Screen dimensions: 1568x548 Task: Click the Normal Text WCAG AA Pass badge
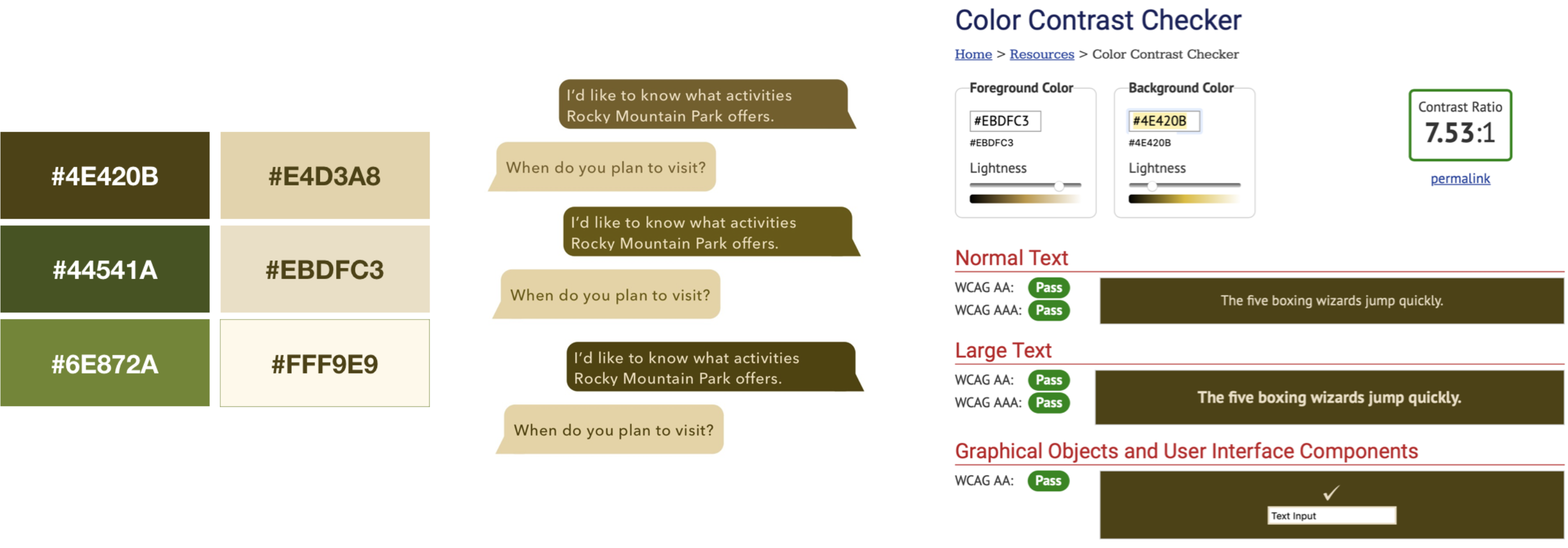click(1048, 287)
